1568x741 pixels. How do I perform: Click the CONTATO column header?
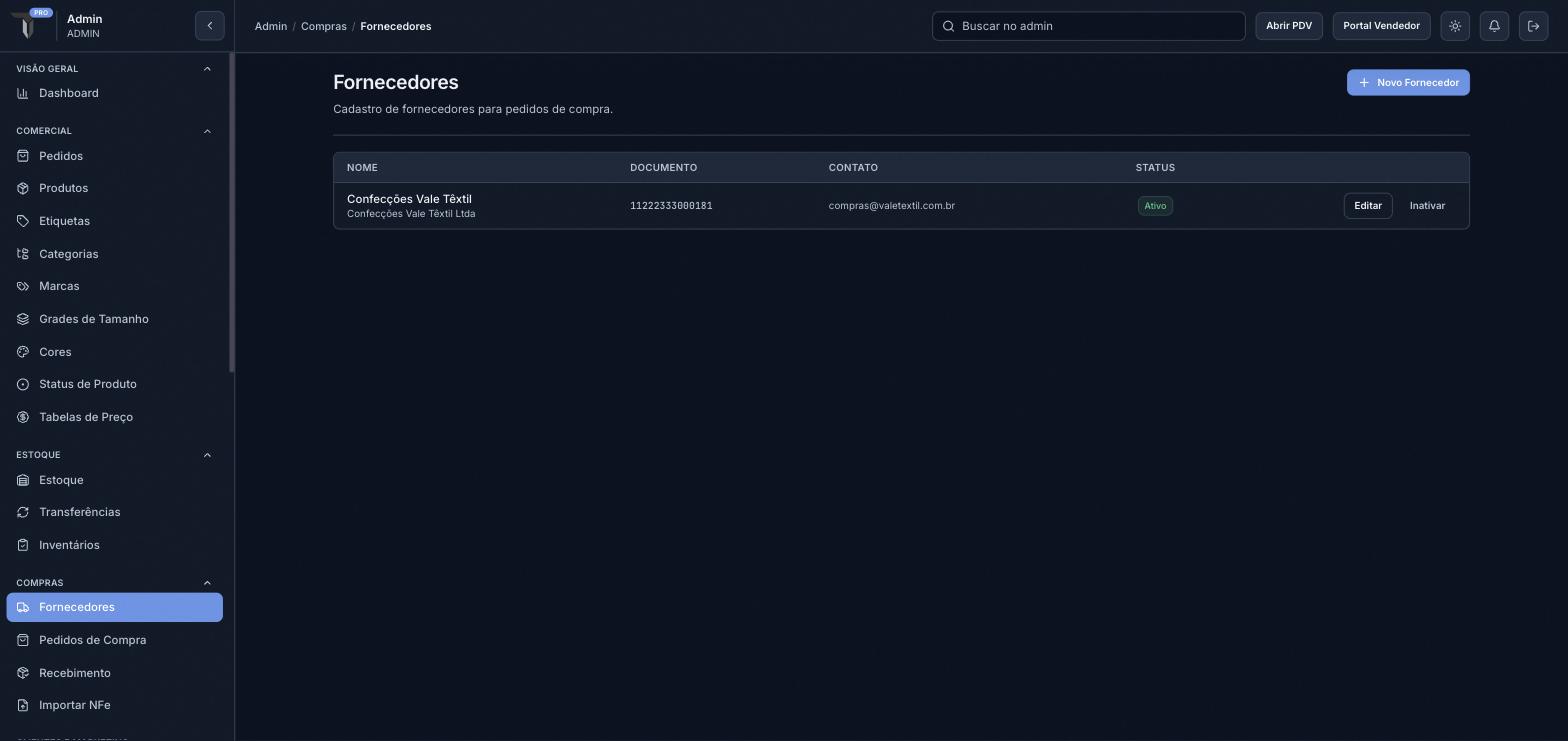[x=853, y=168]
